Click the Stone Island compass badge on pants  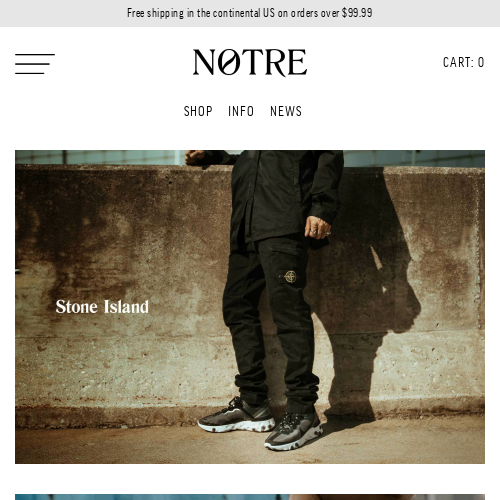tap(290, 277)
